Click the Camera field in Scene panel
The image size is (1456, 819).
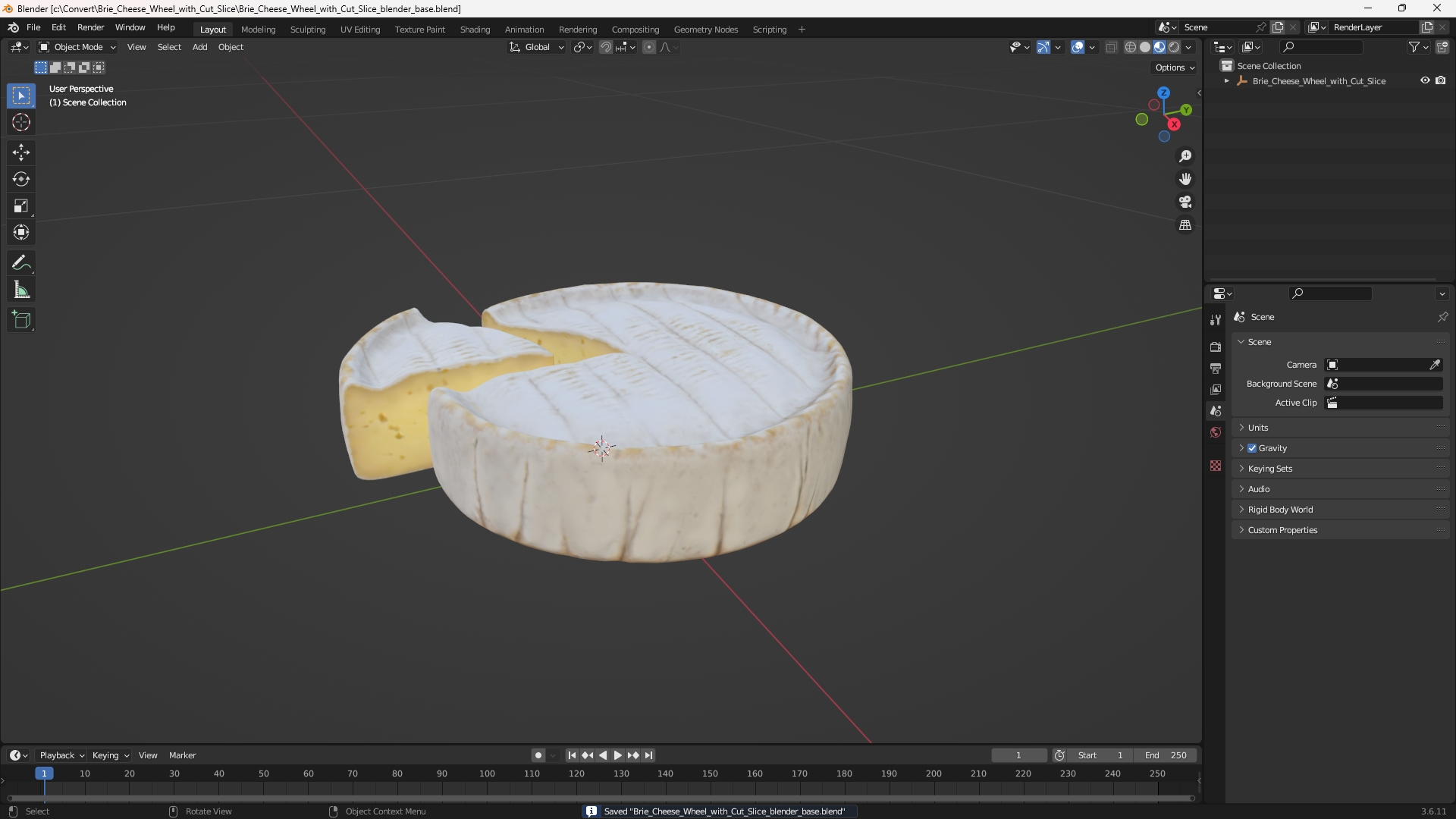tap(1384, 365)
